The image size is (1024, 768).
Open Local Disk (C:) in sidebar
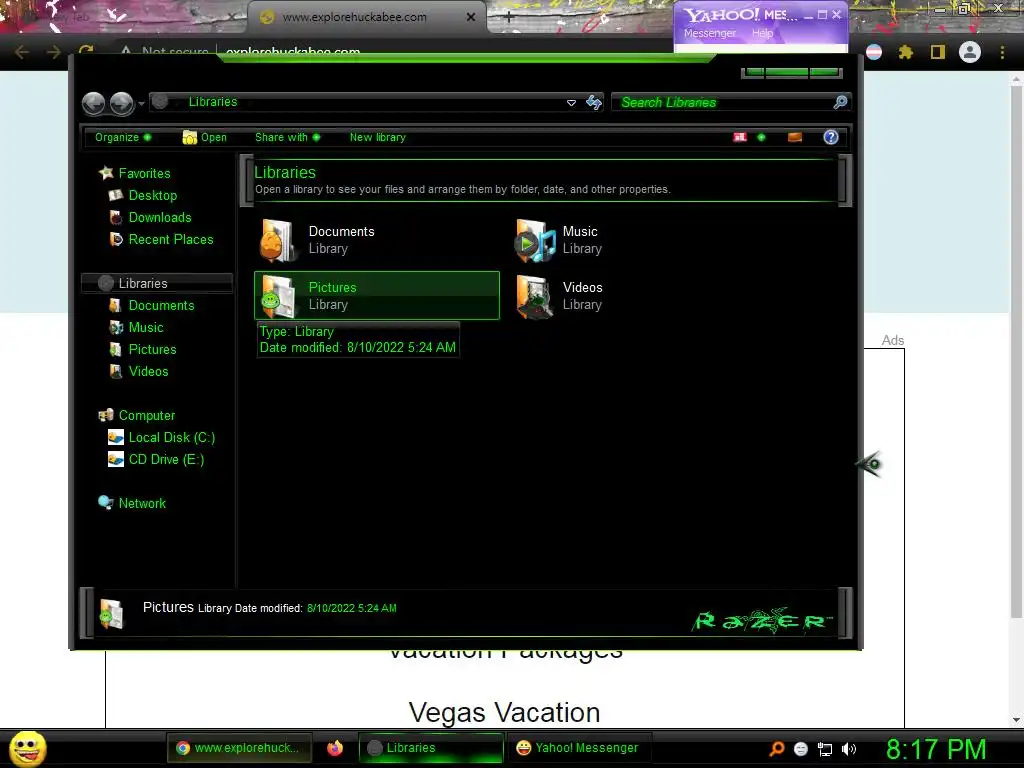172,438
